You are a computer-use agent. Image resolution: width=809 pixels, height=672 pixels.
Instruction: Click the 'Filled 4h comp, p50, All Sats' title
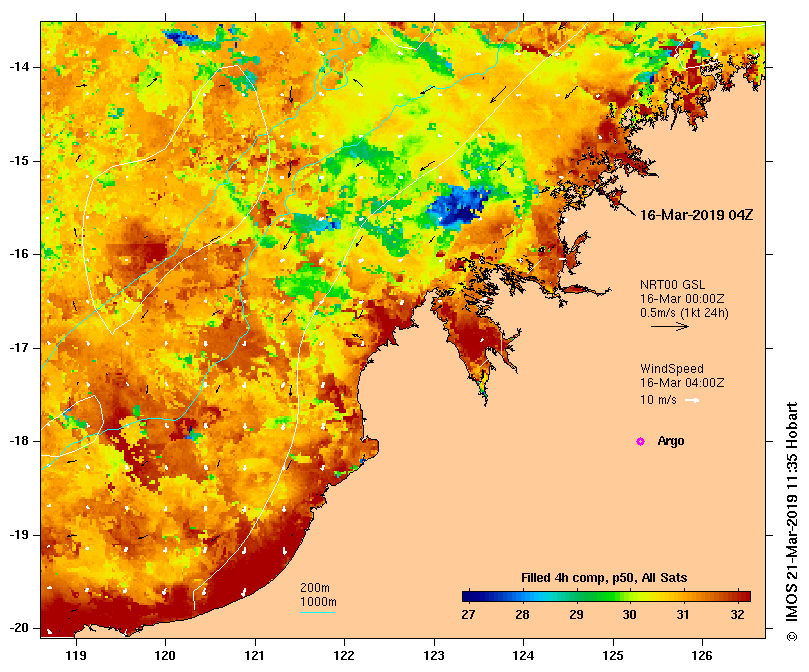604,578
